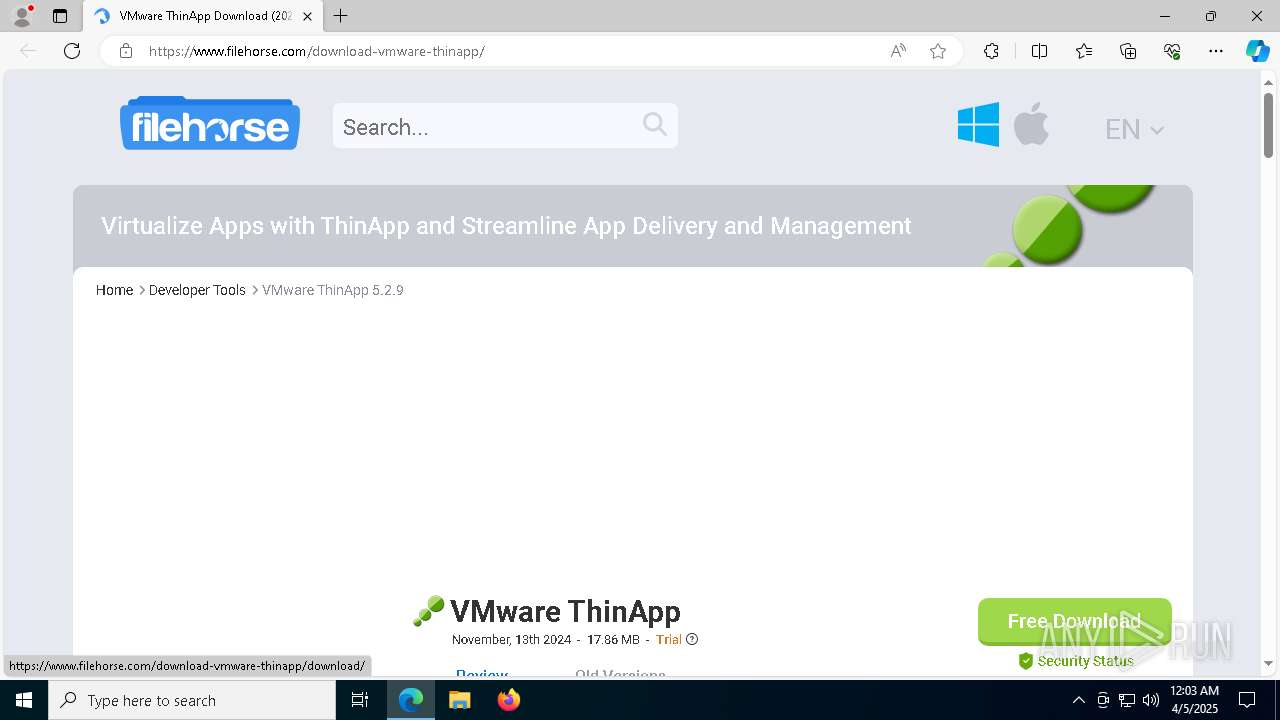Open Settings and more menu
Screen dimensions: 1280x720
click(1216, 51)
